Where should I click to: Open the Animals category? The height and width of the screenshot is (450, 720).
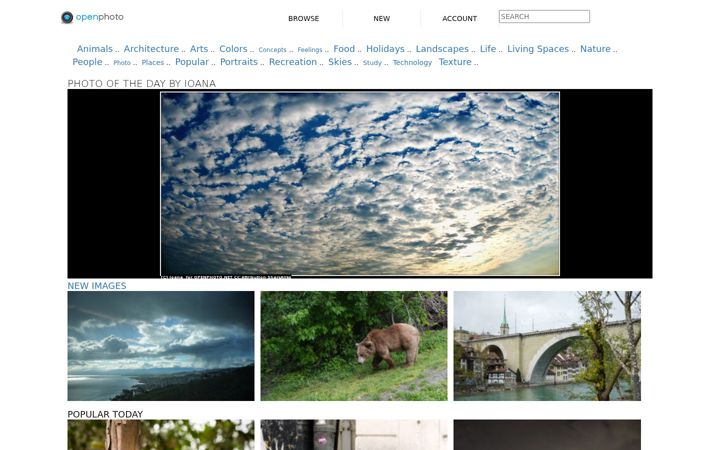pyautogui.click(x=95, y=49)
